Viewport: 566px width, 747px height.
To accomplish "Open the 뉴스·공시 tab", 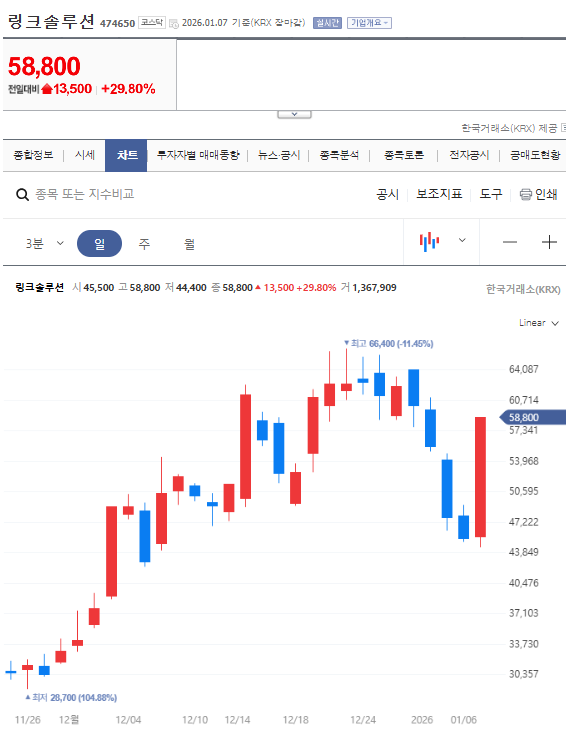I will [x=279, y=155].
